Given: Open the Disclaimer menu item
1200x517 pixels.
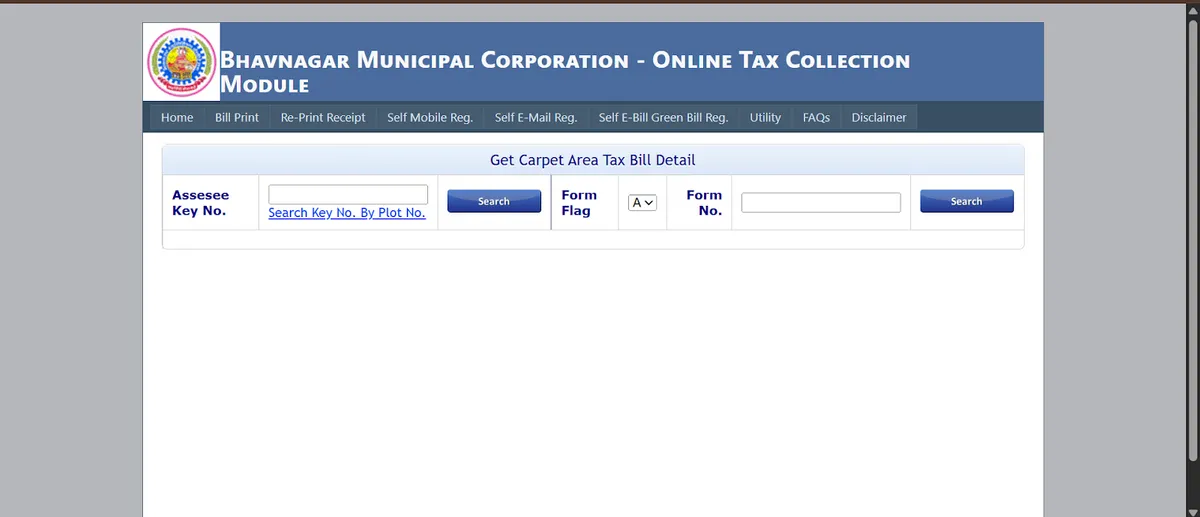Looking at the screenshot, I should (879, 118).
